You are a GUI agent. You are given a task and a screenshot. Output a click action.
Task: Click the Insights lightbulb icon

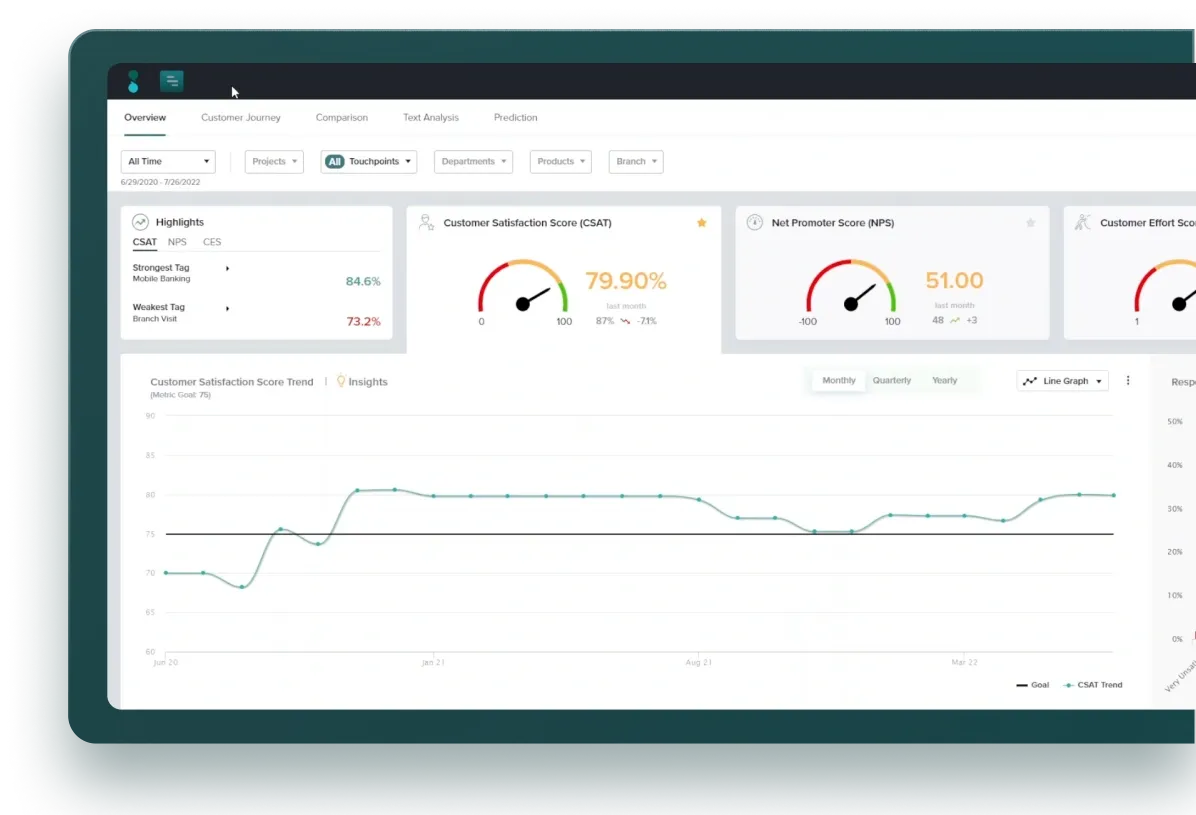pyautogui.click(x=341, y=381)
